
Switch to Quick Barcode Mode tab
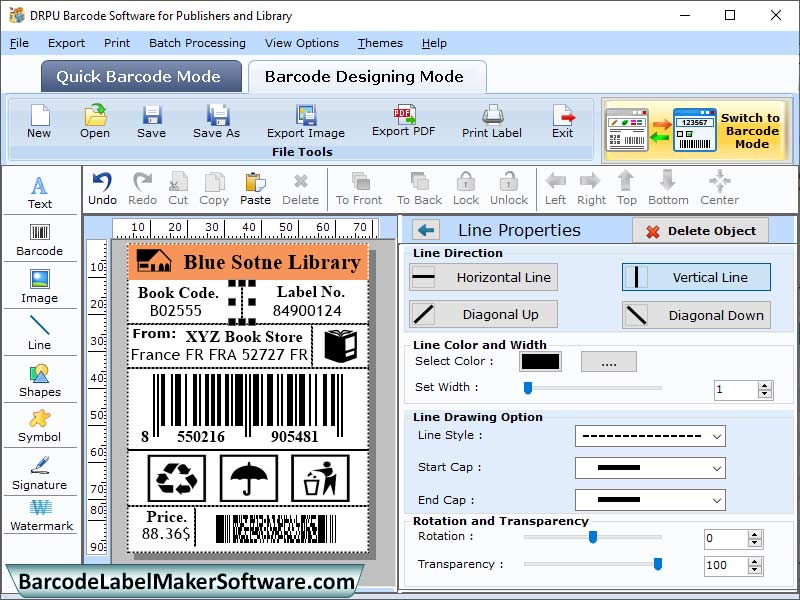click(x=140, y=76)
